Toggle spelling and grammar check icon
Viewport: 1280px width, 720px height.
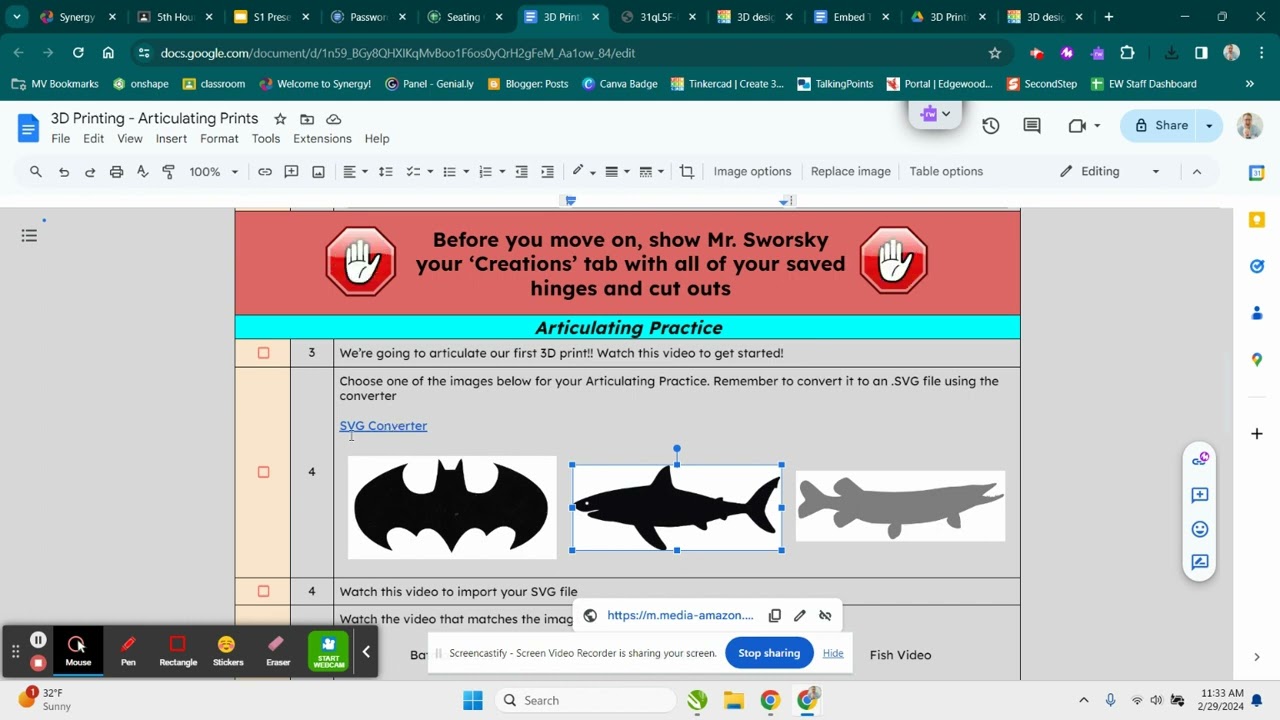(142, 172)
